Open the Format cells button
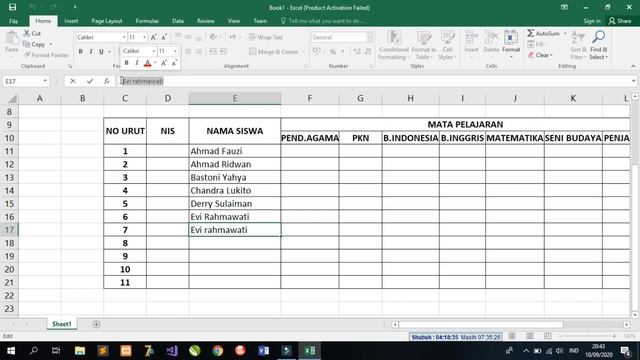Image resolution: width=640 pixels, height=360 pixels. tap(511, 43)
